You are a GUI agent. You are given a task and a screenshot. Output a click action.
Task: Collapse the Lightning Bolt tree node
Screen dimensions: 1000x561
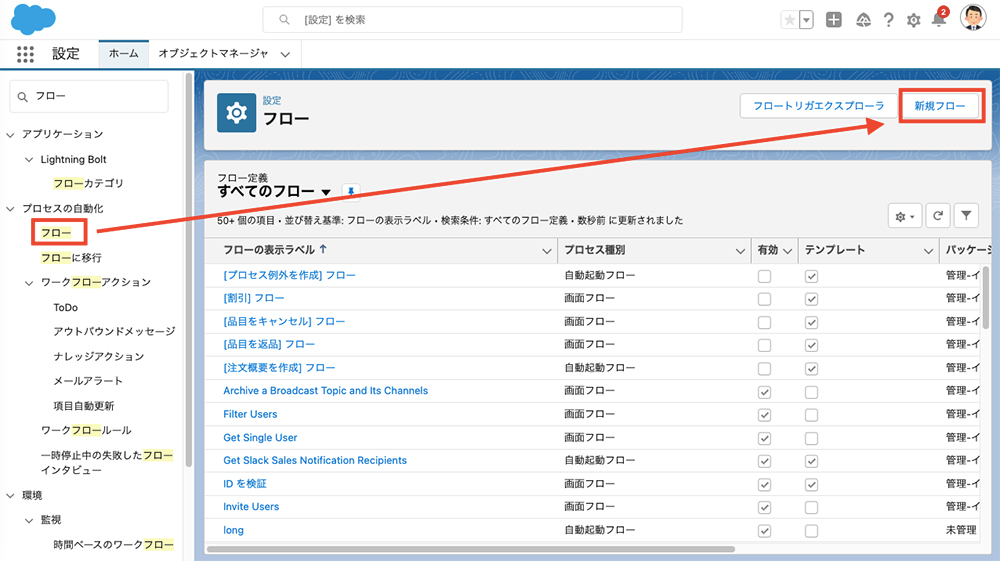(x=29, y=159)
